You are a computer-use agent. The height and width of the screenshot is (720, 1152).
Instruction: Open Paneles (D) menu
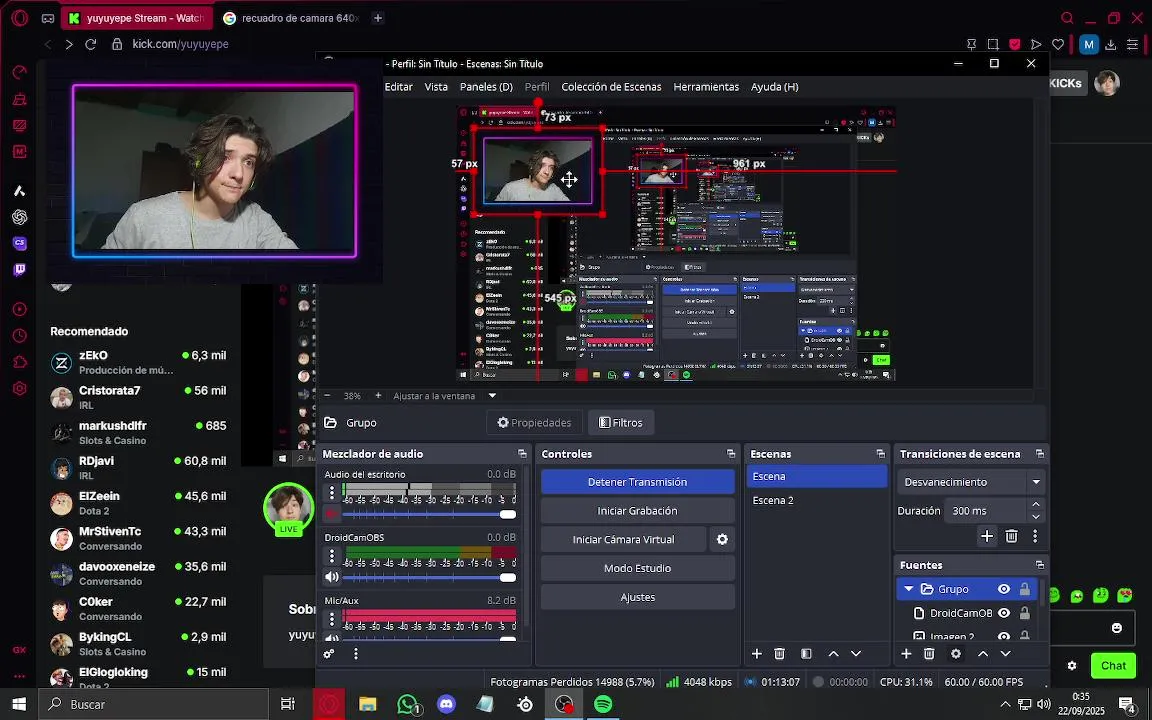486,87
